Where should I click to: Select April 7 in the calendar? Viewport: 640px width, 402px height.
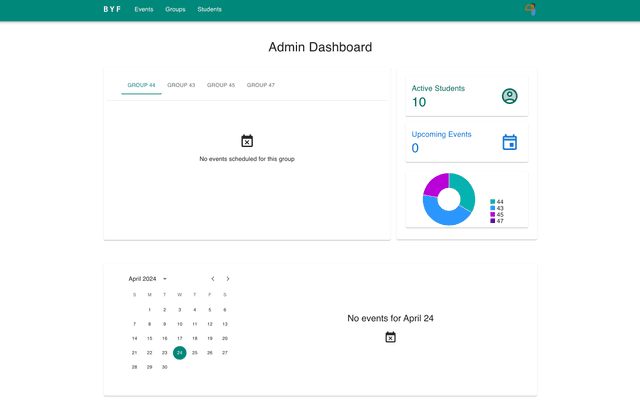pyautogui.click(x=134, y=324)
